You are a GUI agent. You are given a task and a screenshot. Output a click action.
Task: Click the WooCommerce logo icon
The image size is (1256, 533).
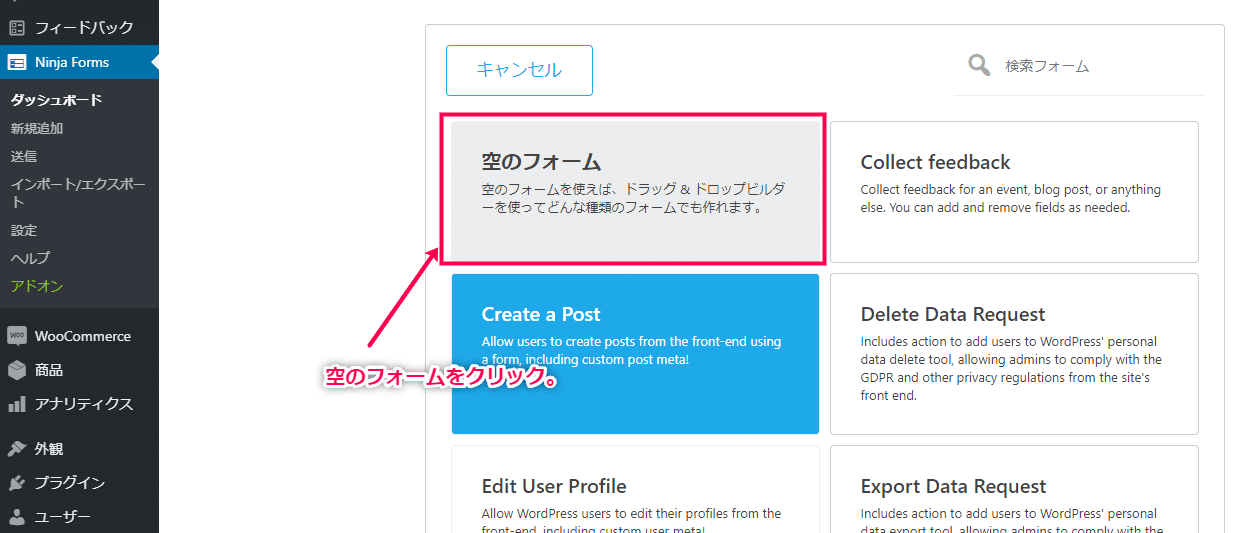(x=17, y=336)
